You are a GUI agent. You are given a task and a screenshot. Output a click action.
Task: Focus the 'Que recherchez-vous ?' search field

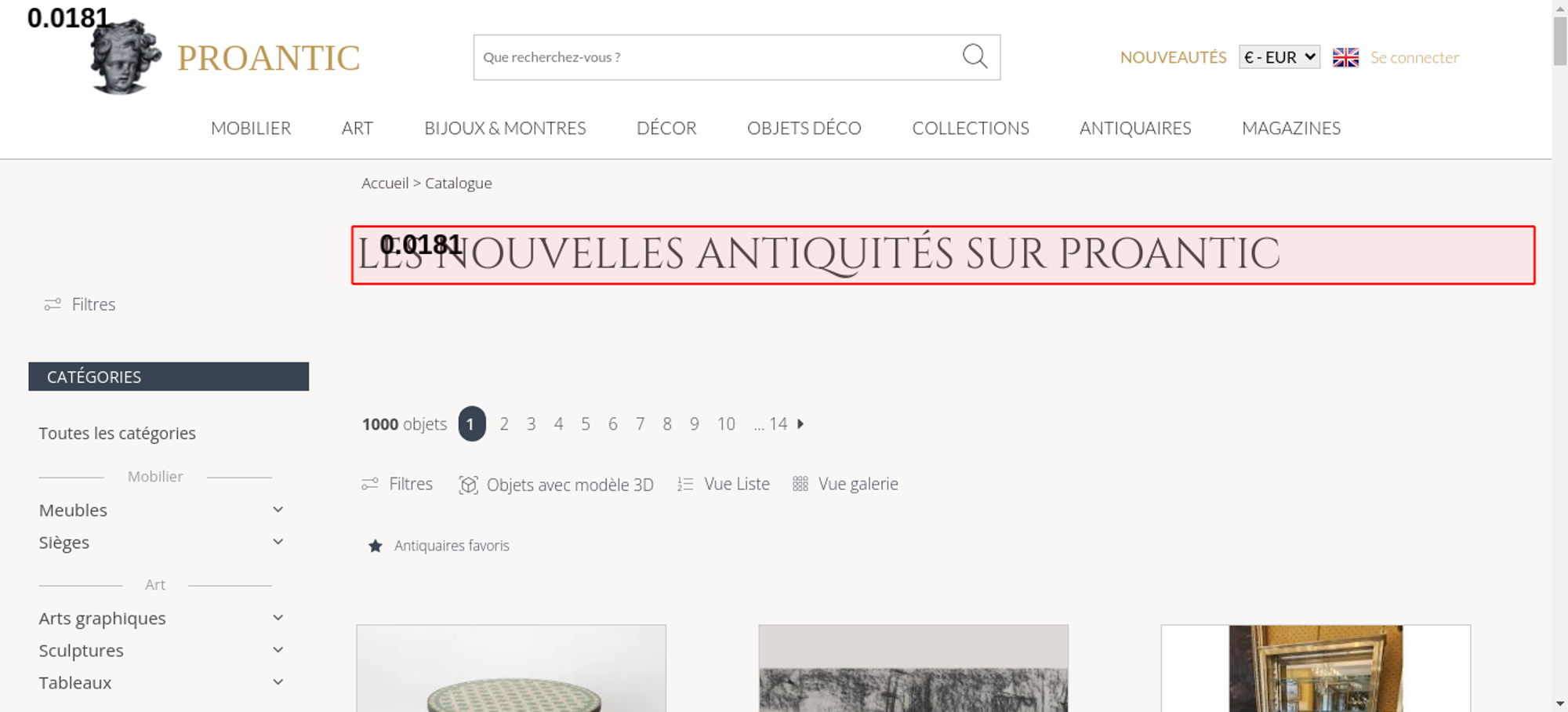pos(717,57)
